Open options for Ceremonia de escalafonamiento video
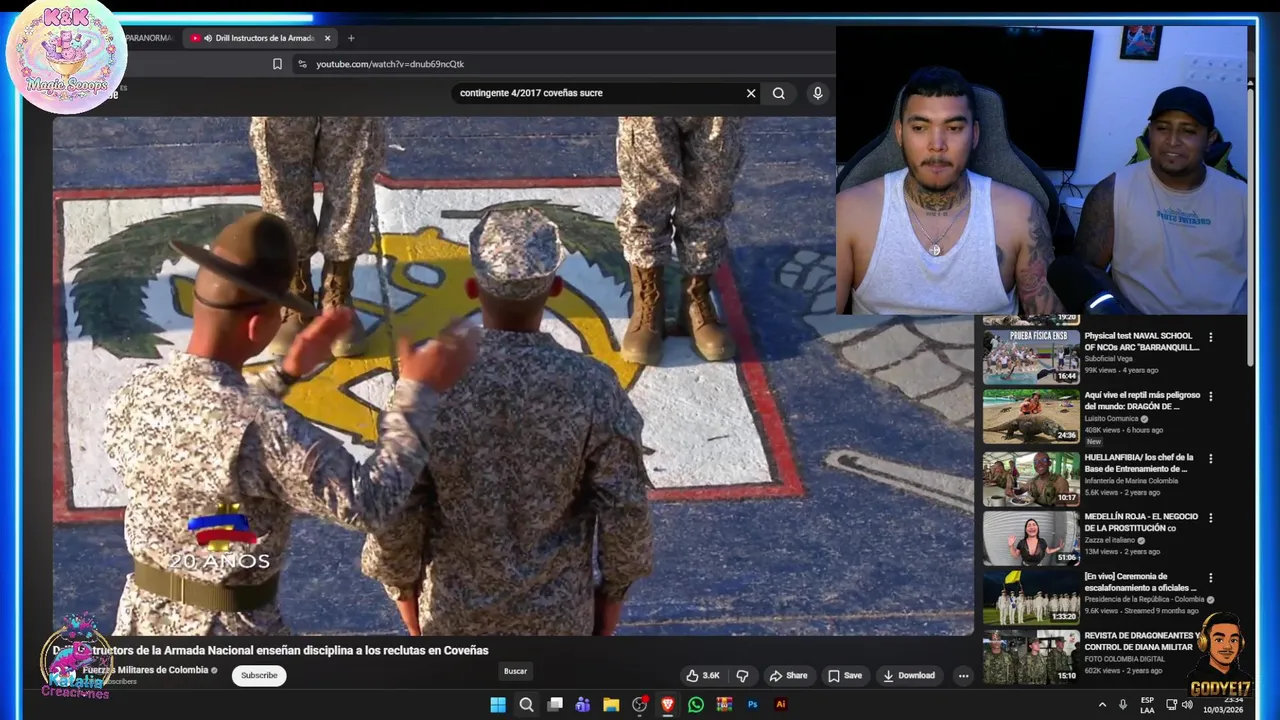 pyautogui.click(x=1210, y=577)
